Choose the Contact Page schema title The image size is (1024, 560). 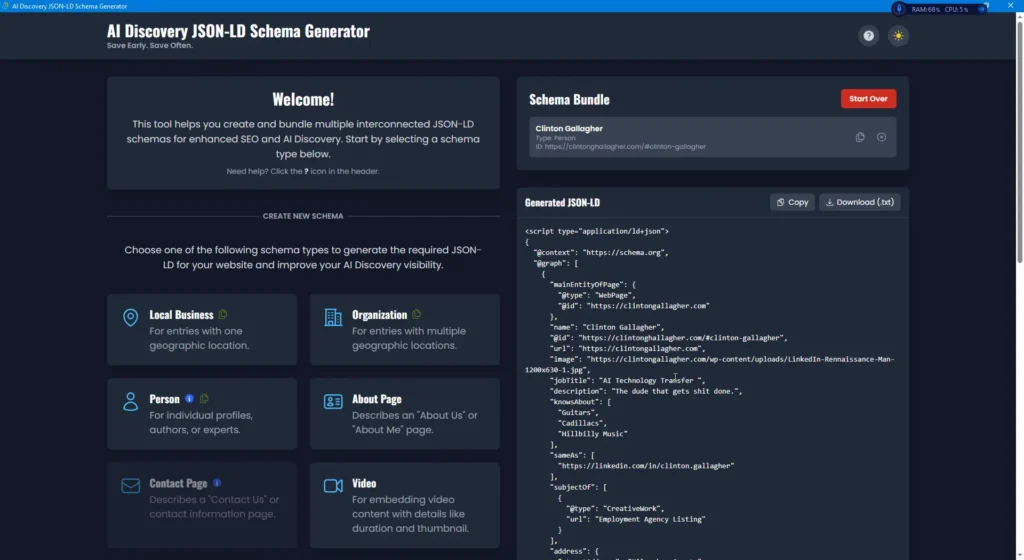point(178,483)
